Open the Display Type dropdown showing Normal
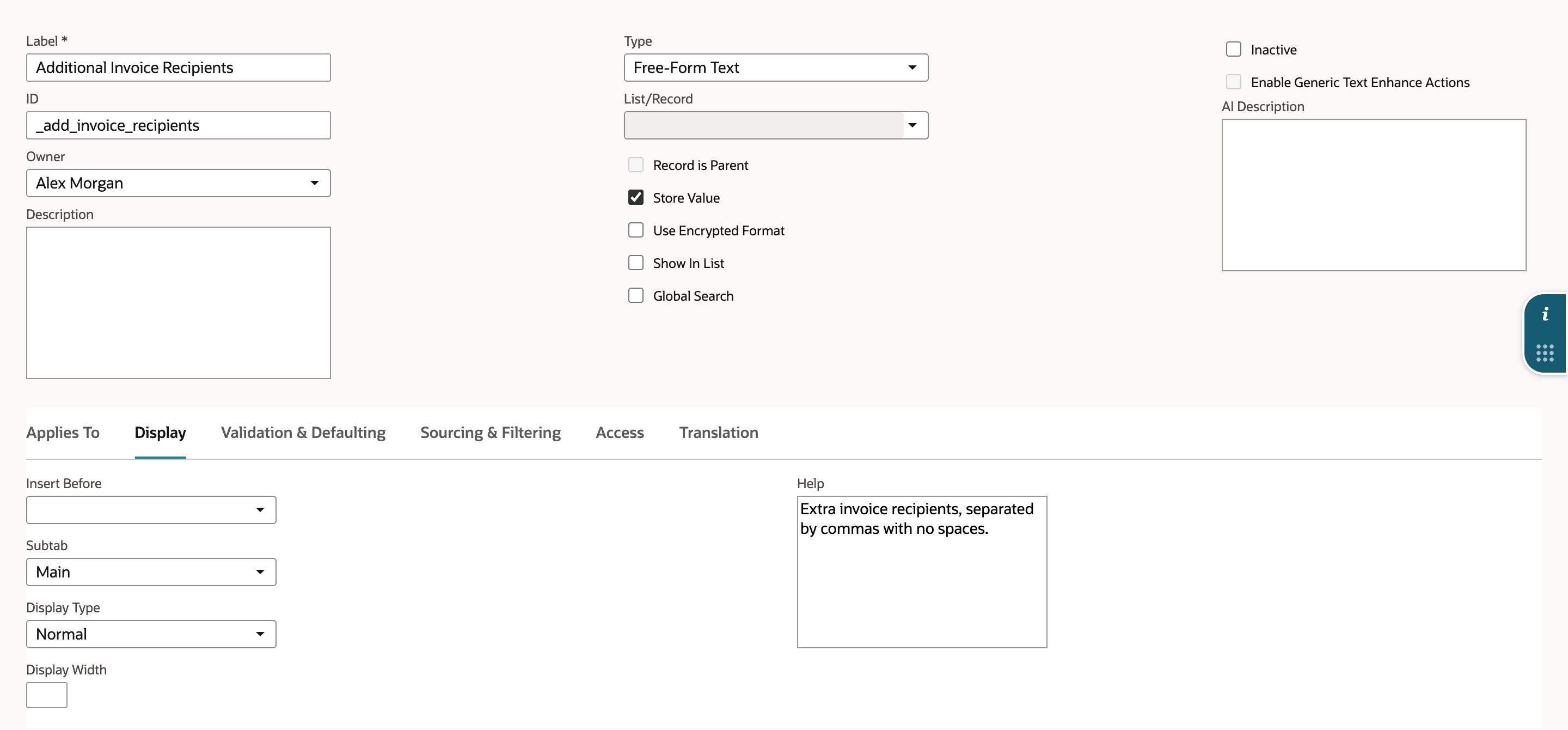 tap(151, 635)
